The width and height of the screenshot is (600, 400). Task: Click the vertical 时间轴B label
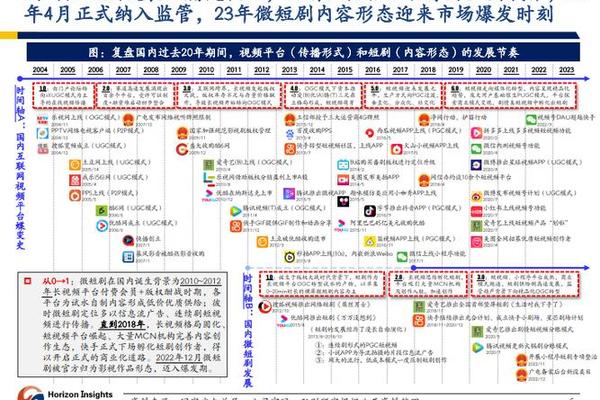click(x=248, y=291)
